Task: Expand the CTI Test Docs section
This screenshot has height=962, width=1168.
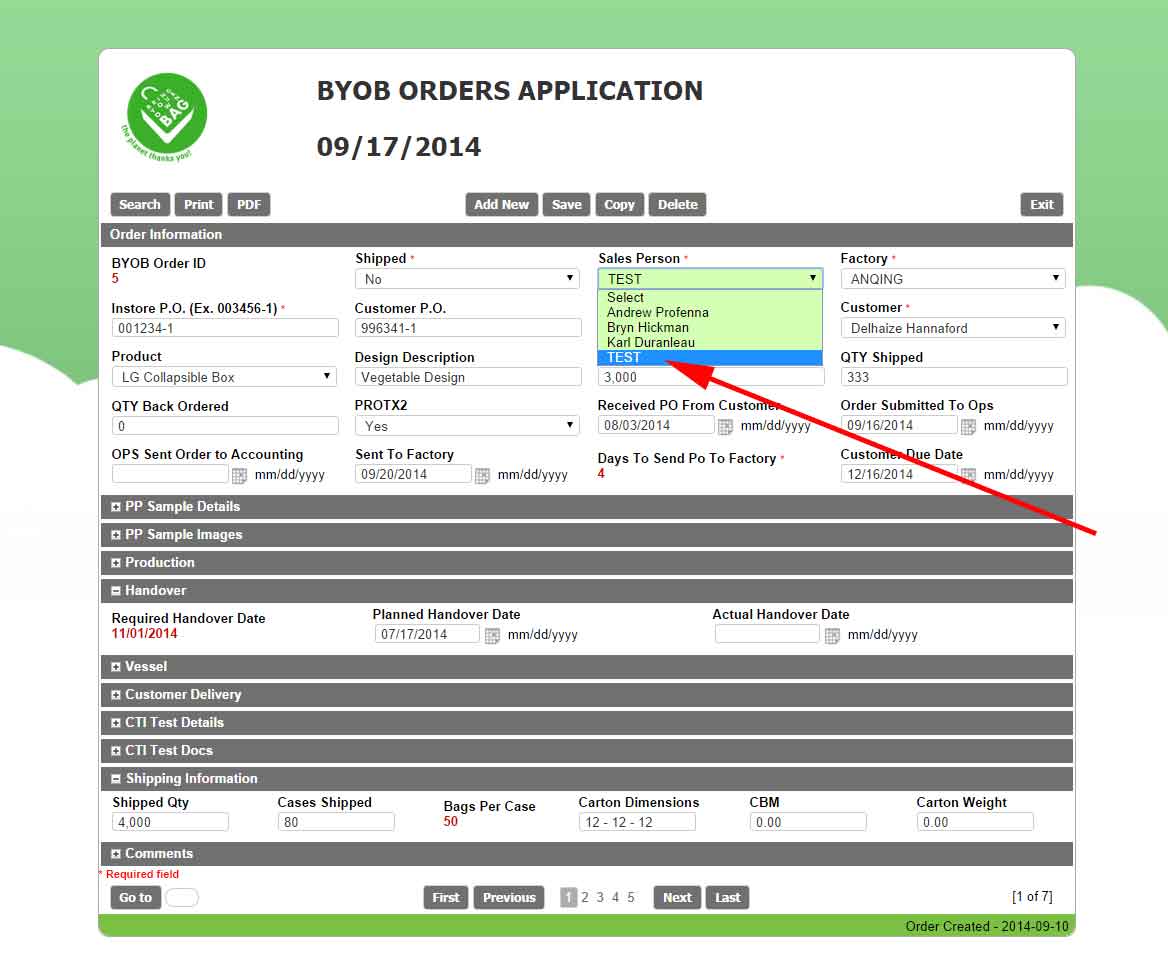Action: [115, 751]
